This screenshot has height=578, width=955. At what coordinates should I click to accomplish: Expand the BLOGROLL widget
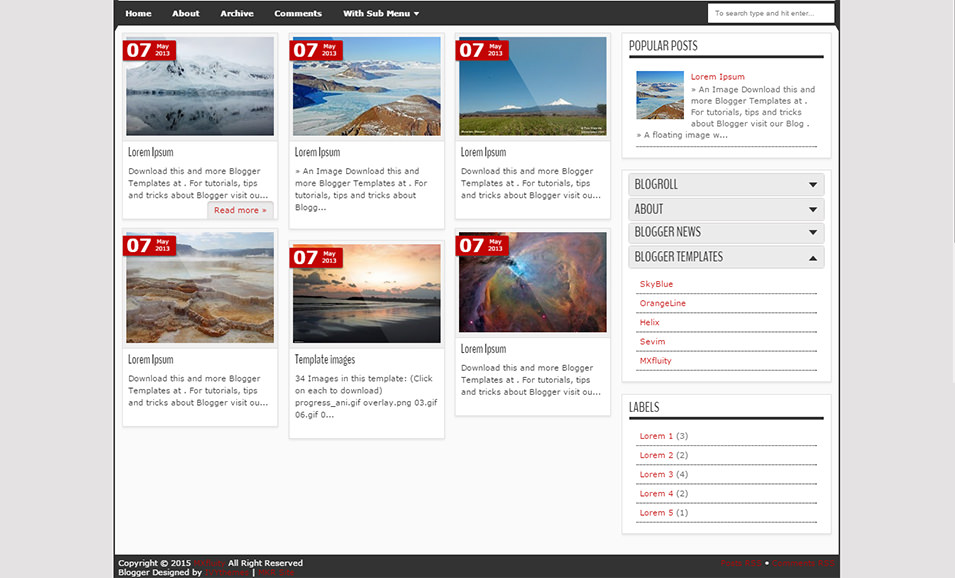(726, 185)
